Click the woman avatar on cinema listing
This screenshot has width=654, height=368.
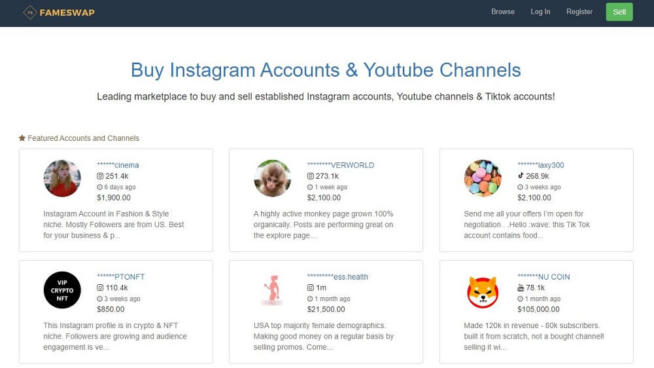coord(62,178)
